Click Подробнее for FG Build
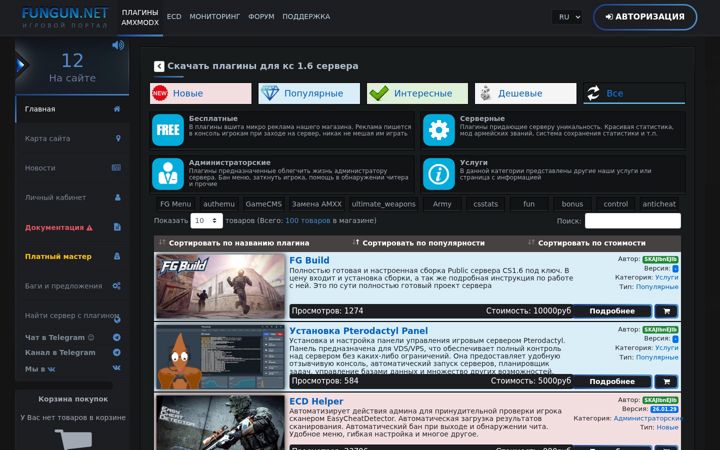720x450 pixels. point(612,311)
